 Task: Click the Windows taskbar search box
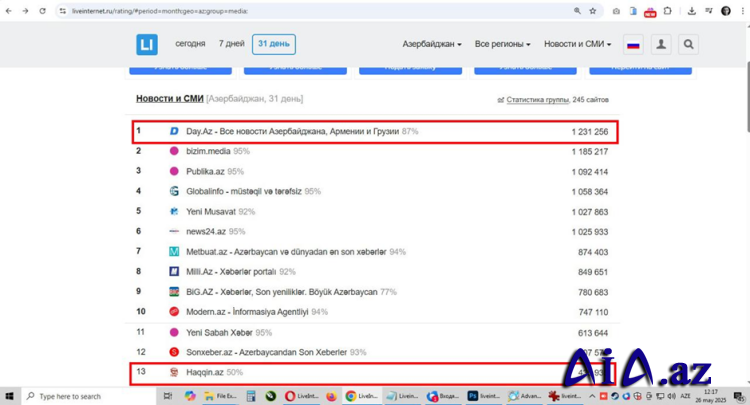[89, 396]
